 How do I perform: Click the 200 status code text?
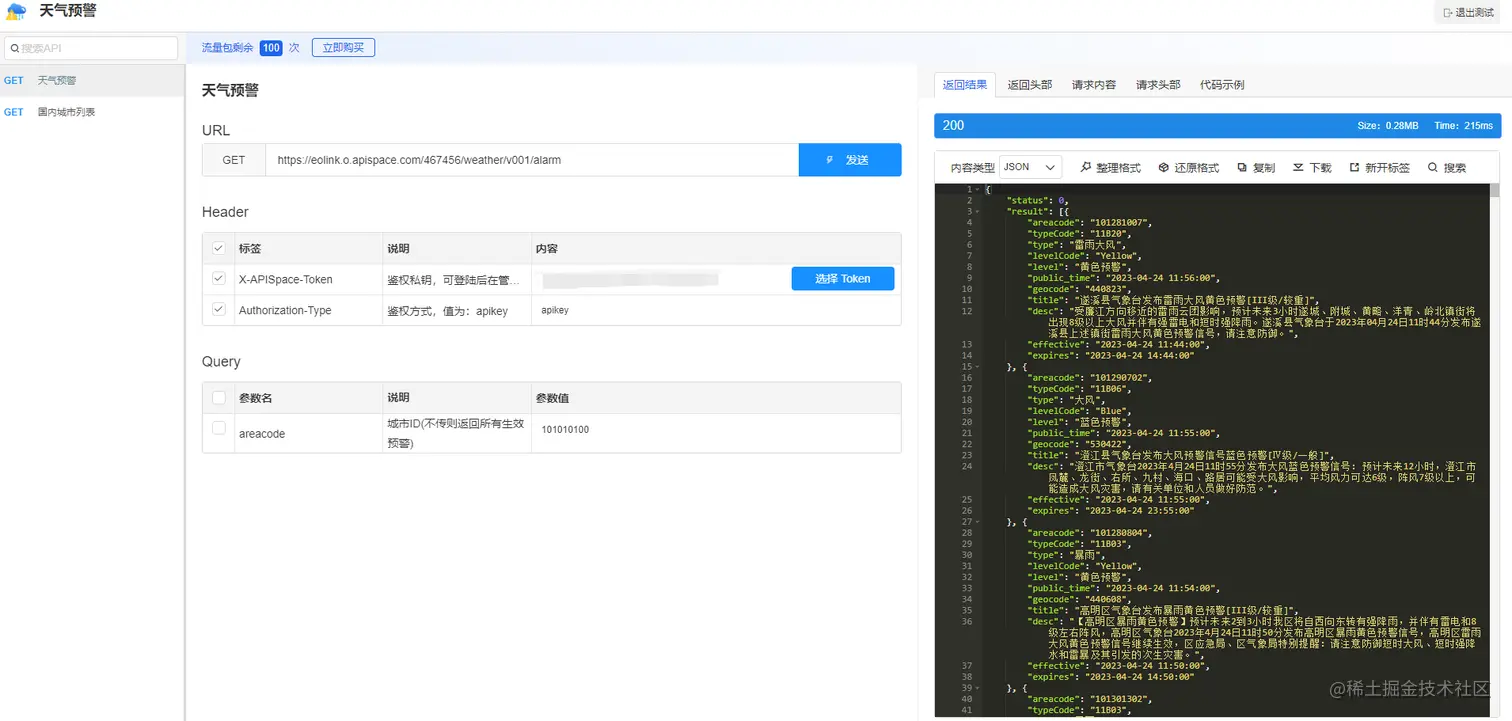coord(953,125)
